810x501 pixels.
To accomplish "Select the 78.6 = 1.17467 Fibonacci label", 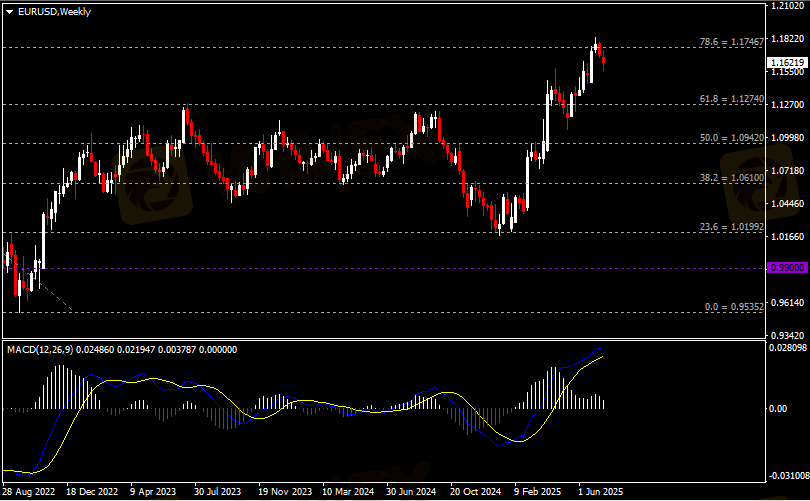I will [731, 42].
